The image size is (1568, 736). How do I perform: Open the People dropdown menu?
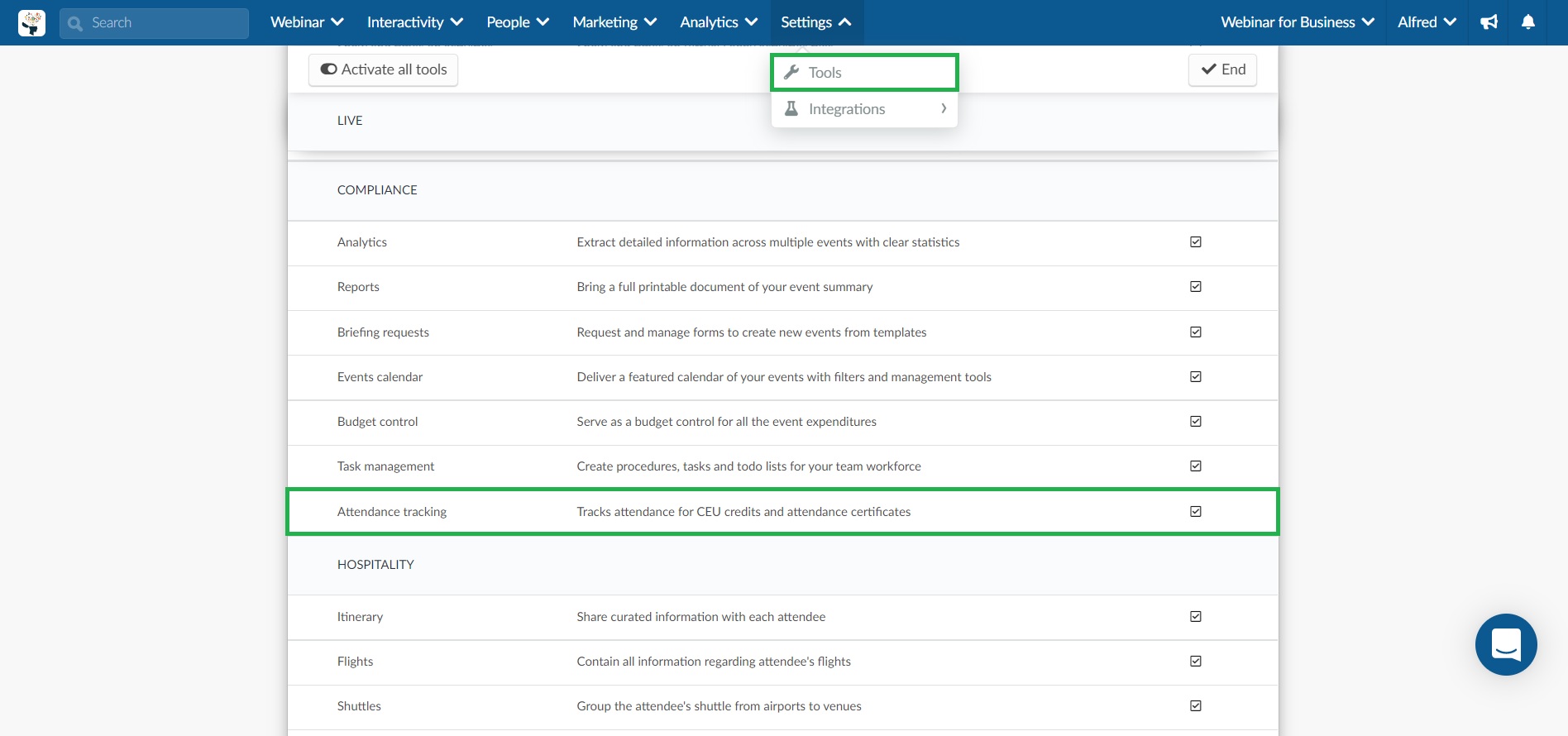518,22
